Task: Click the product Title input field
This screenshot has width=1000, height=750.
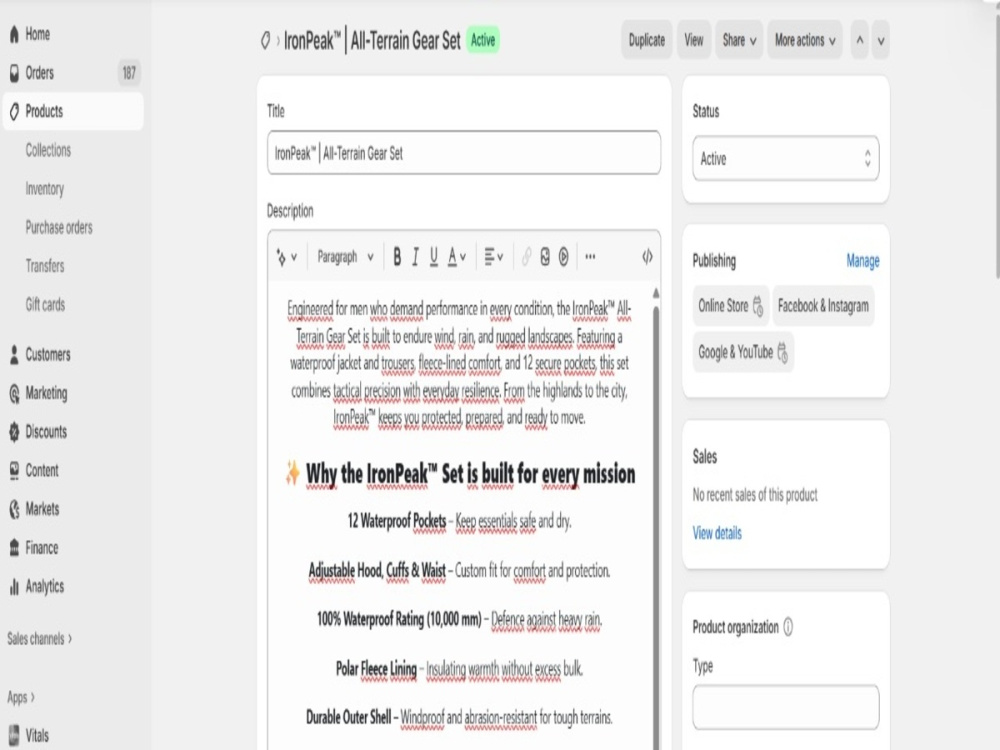Action: 464,153
